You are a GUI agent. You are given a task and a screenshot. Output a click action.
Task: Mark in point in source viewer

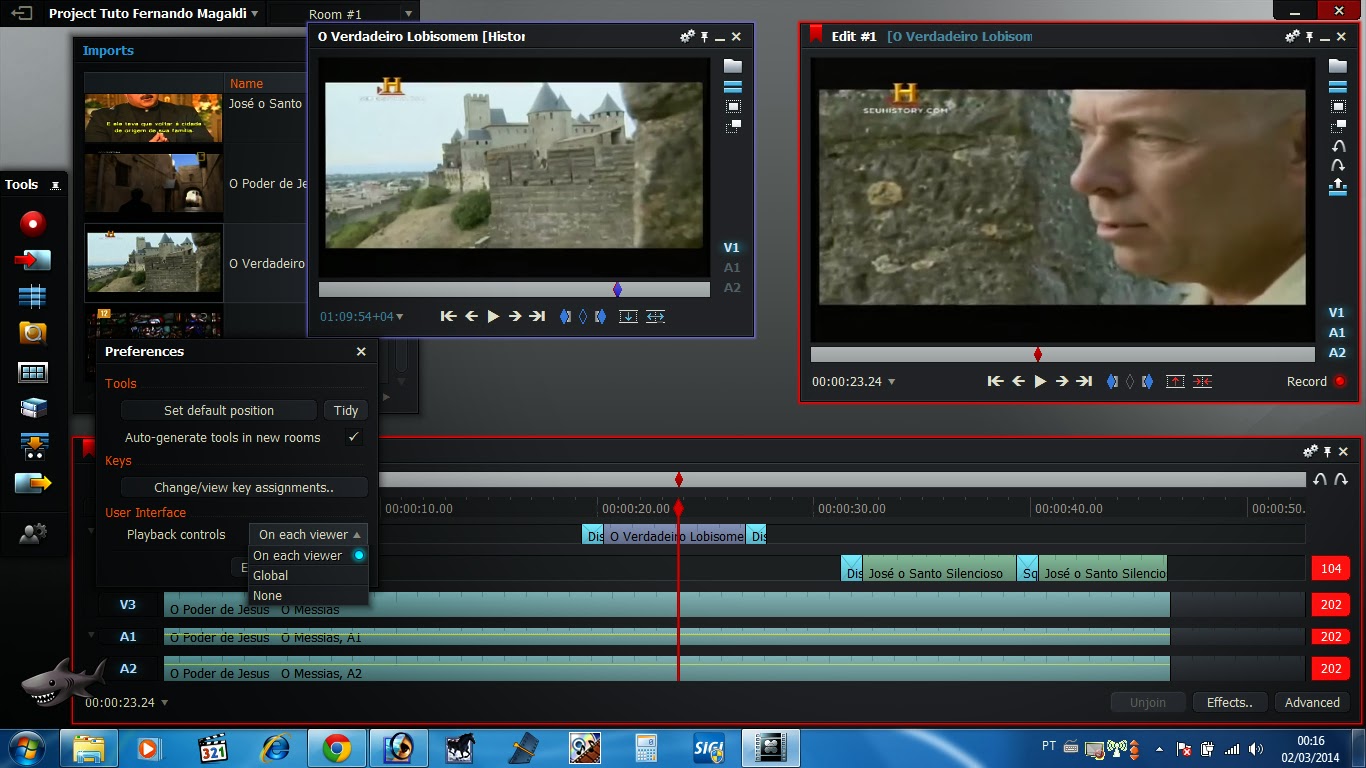(x=565, y=316)
